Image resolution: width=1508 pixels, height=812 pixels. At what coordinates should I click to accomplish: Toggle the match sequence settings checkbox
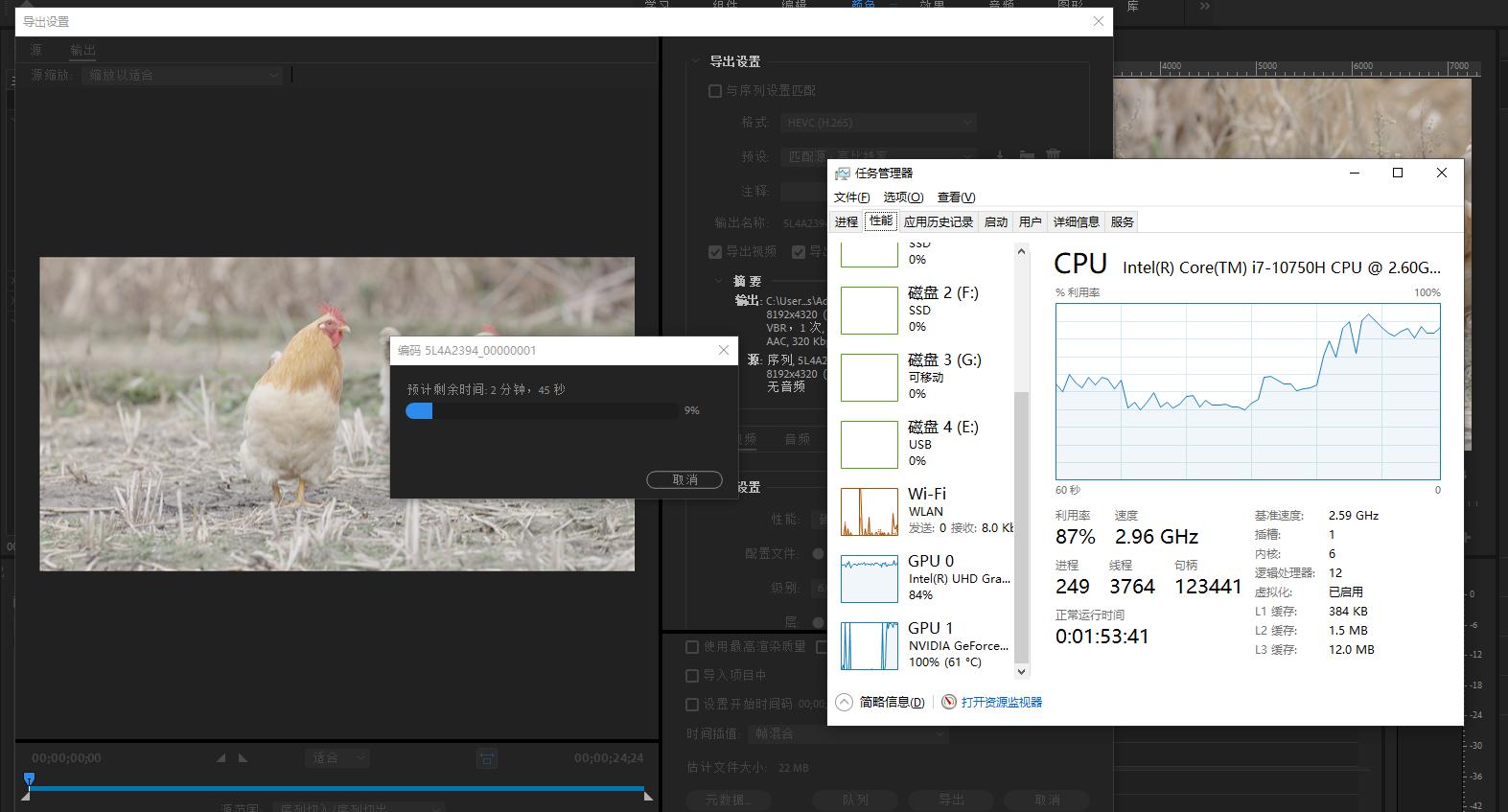(714, 91)
